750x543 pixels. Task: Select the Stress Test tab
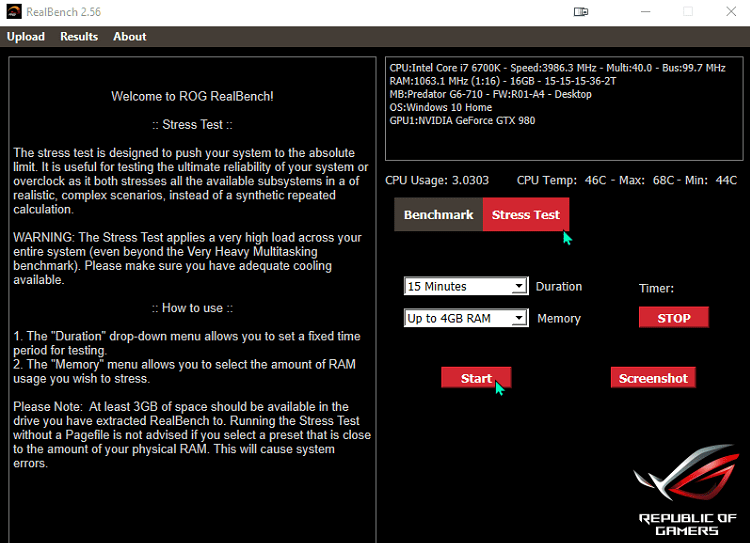point(526,215)
